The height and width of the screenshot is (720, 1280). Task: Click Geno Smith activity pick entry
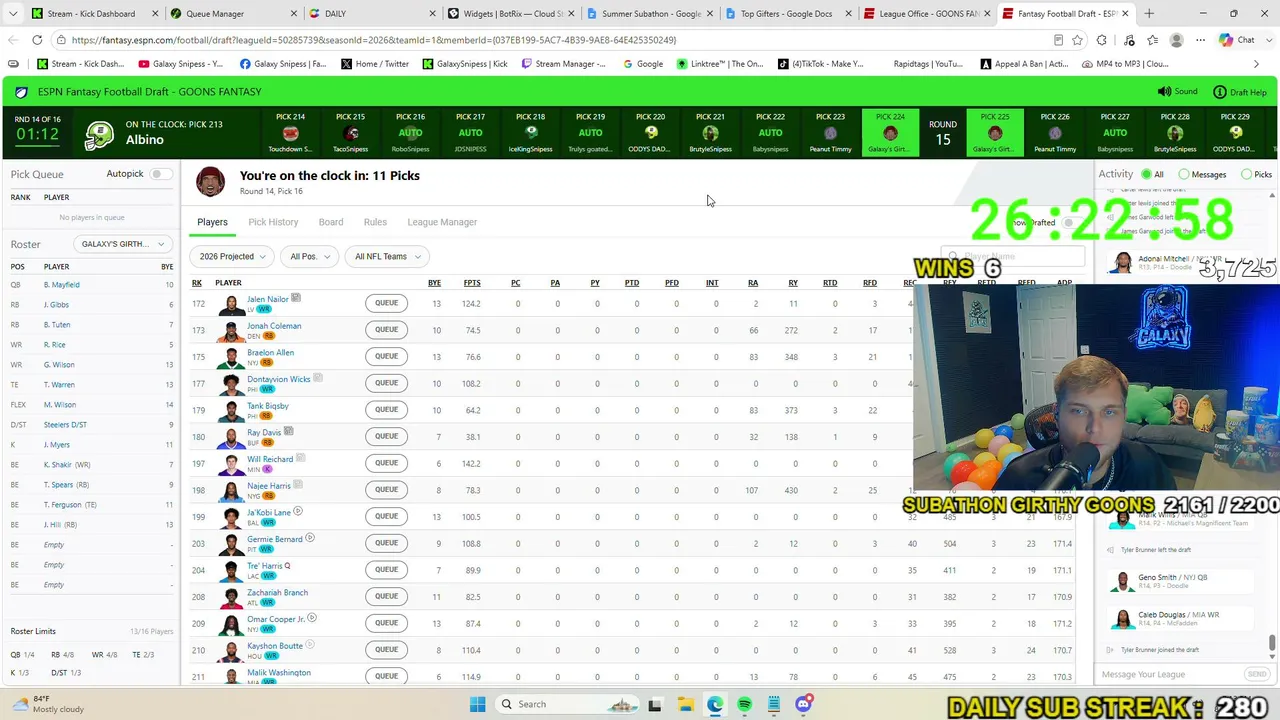tap(1183, 581)
